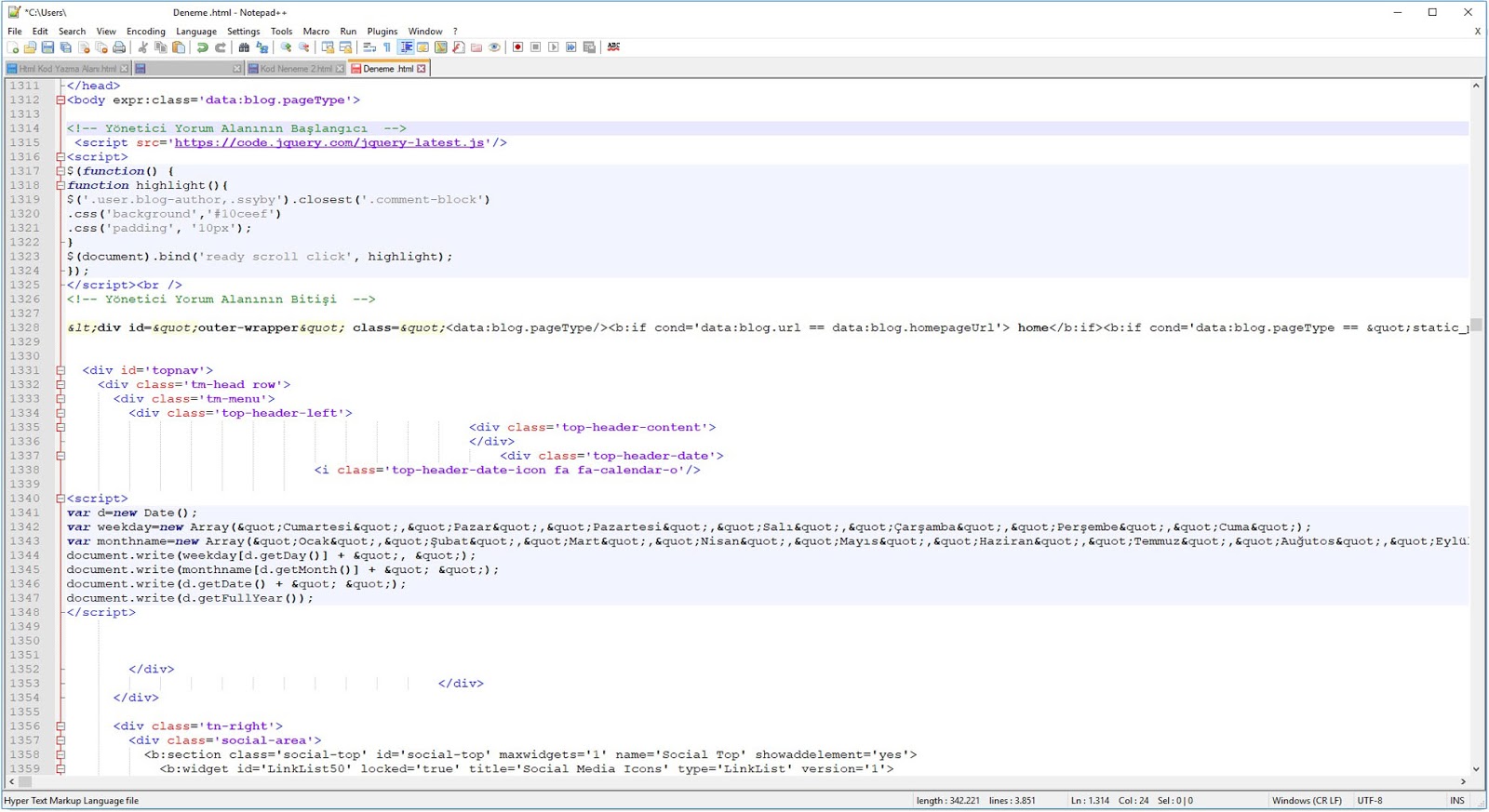Screen dimensions: 1489x812
Task: Click the Open file toolbar icon
Action: pyautogui.click(x=30, y=47)
